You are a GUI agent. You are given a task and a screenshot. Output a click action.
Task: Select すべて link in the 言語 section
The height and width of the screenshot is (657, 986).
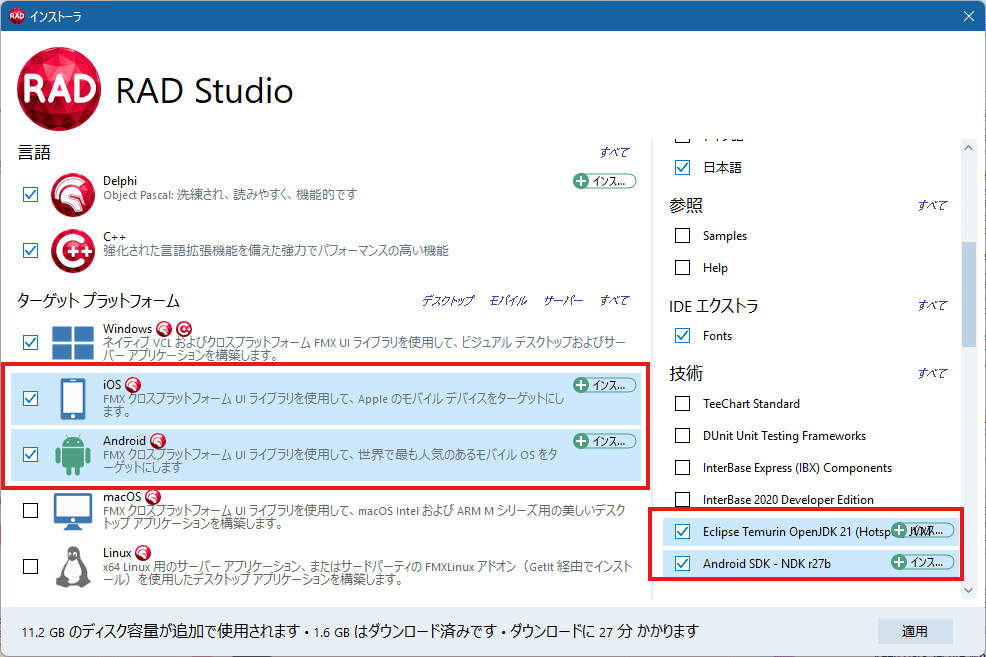(614, 152)
